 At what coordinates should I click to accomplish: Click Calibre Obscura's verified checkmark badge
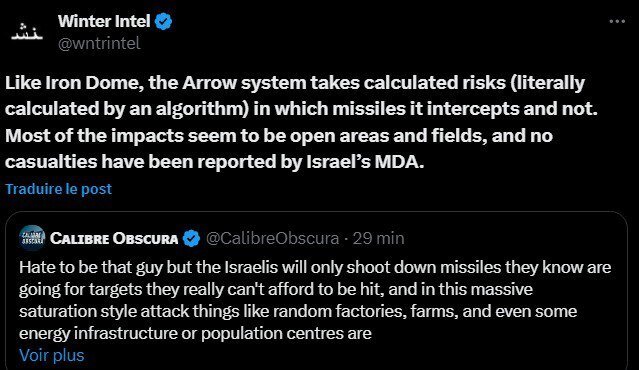191,238
